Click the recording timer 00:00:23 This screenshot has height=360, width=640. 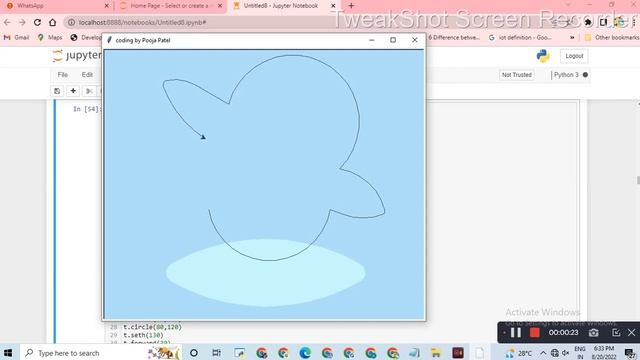(563, 333)
